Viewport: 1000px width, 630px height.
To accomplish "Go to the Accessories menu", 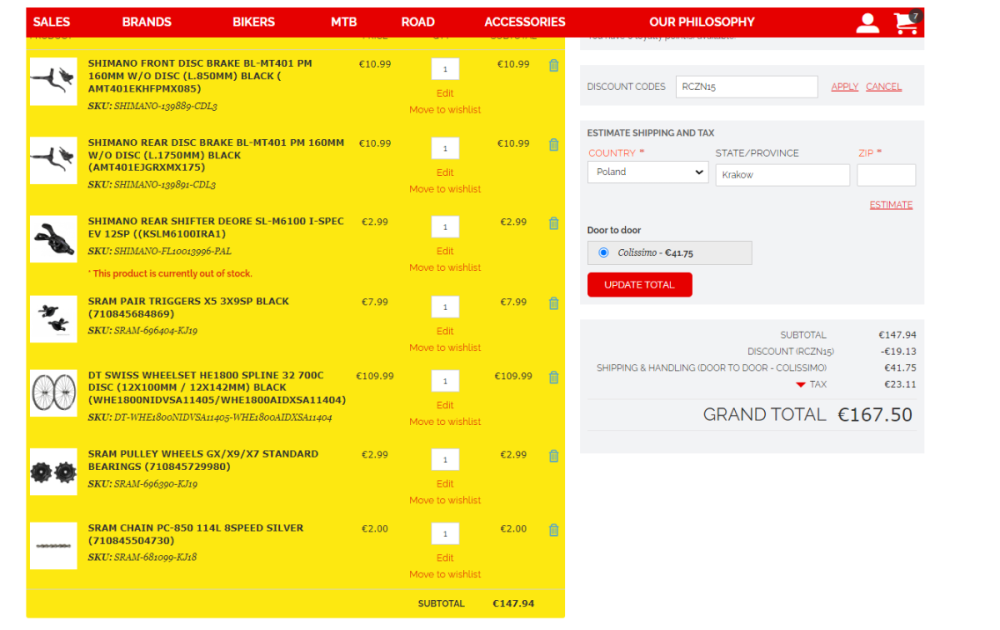I will [x=525, y=22].
